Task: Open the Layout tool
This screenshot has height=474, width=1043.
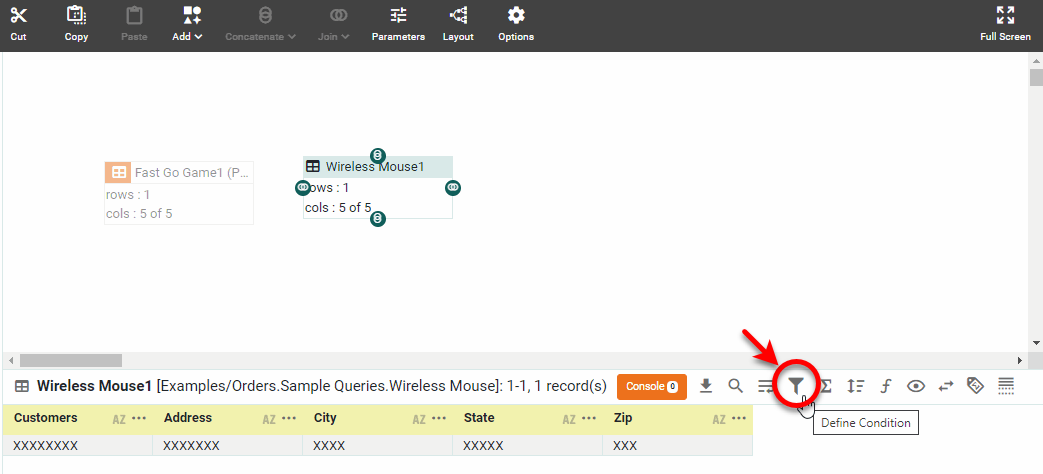Action: tap(458, 22)
